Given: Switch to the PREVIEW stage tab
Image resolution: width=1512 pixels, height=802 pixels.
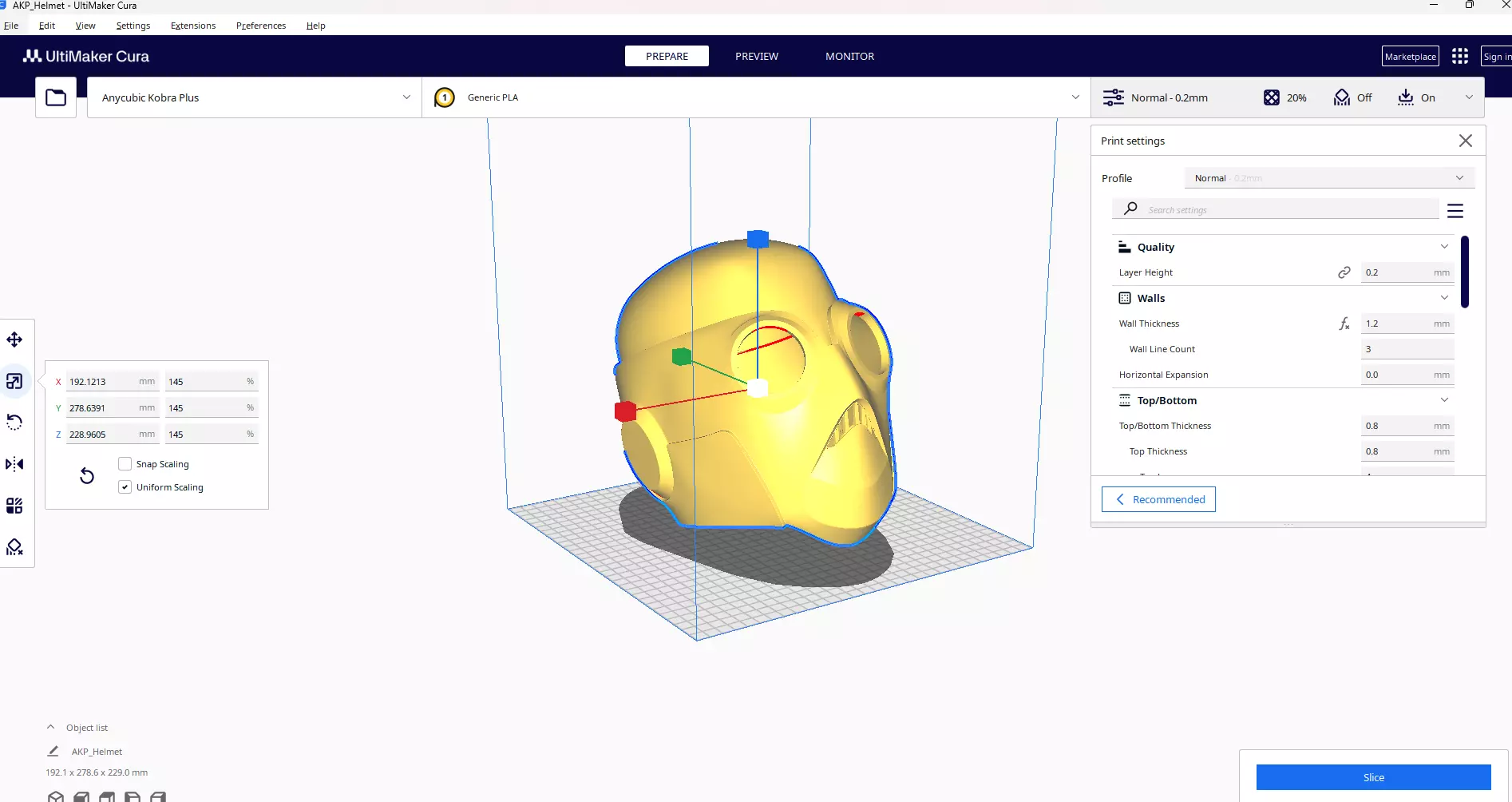Looking at the screenshot, I should pos(757,56).
